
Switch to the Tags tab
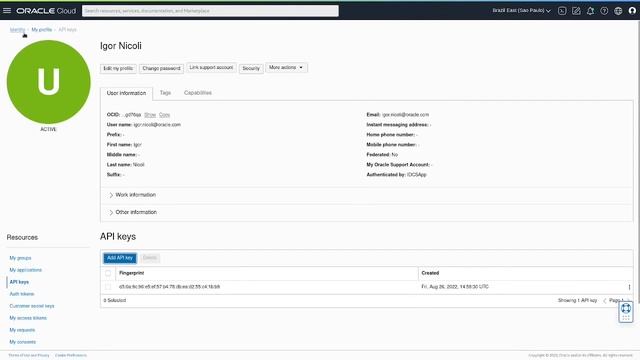coord(165,93)
